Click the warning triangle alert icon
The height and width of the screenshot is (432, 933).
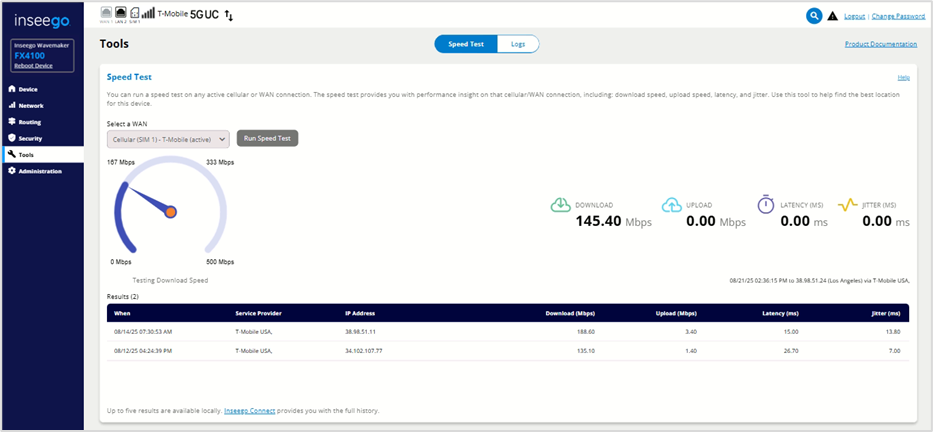point(832,16)
